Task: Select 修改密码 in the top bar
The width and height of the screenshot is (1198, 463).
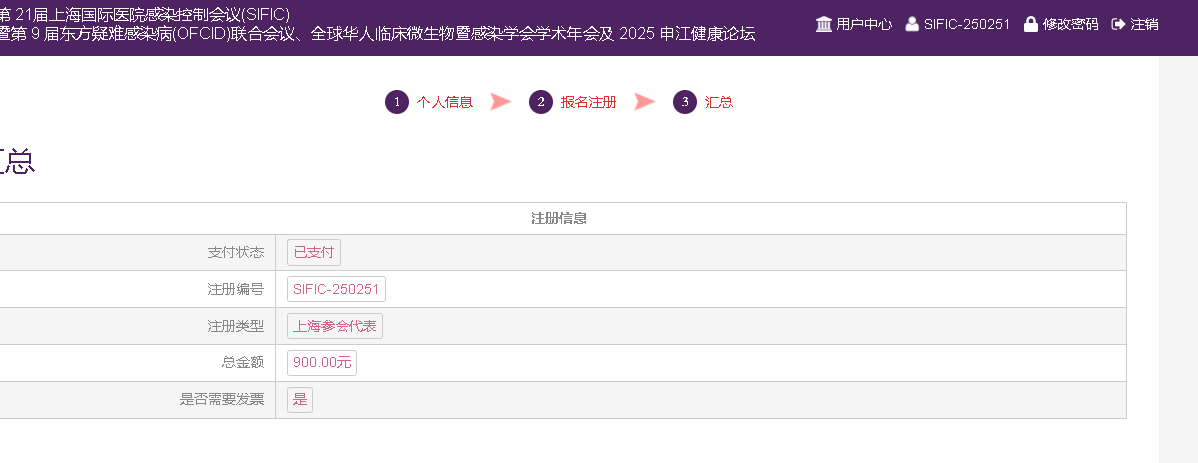Action: click(x=1070, y=24)
